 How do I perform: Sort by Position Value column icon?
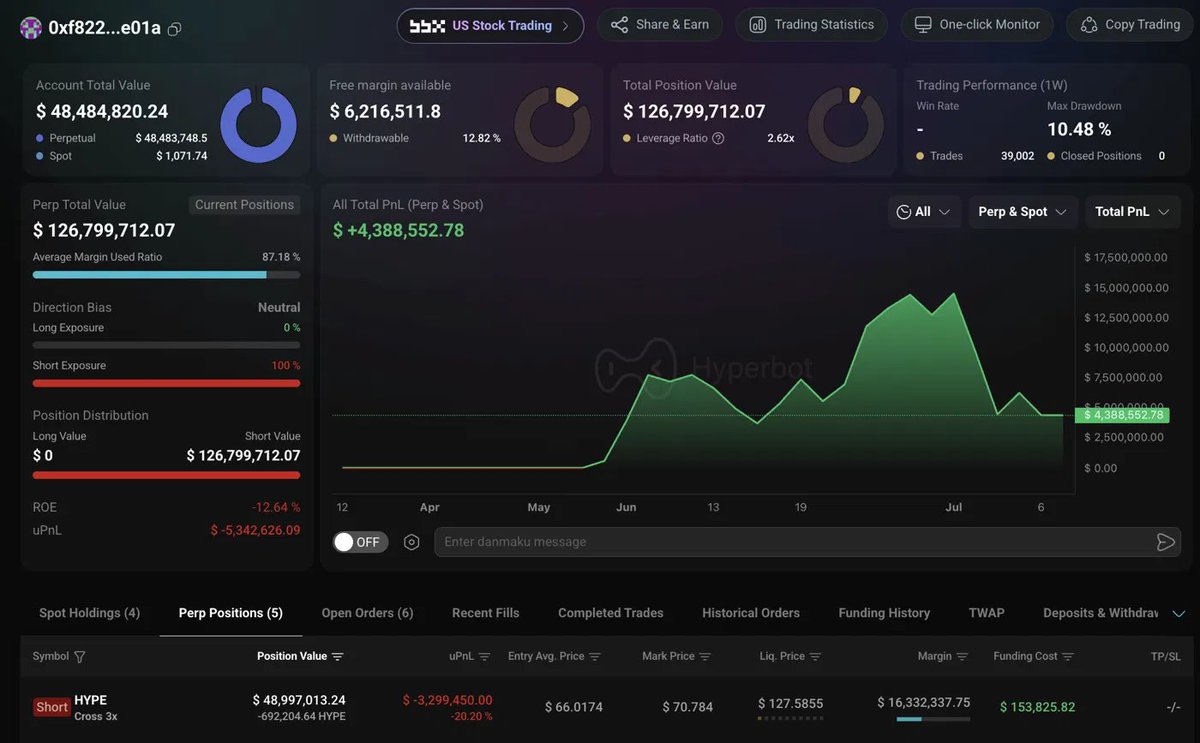[x=337, y=657]
